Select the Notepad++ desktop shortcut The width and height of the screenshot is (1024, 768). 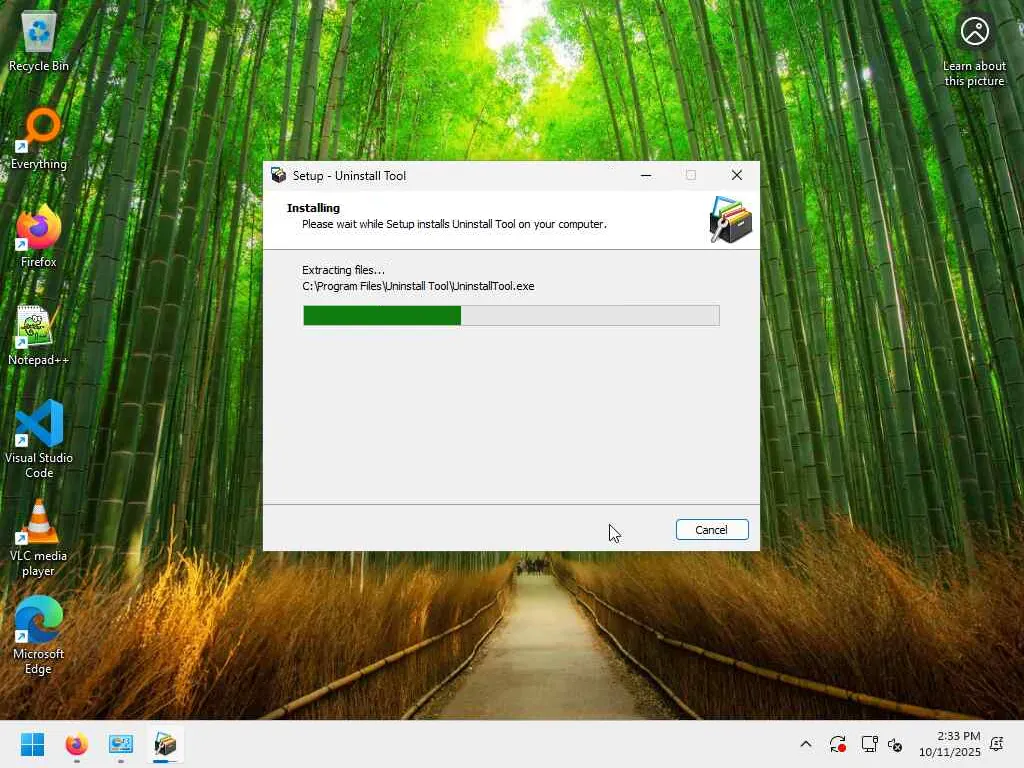(x=39, y=335)
